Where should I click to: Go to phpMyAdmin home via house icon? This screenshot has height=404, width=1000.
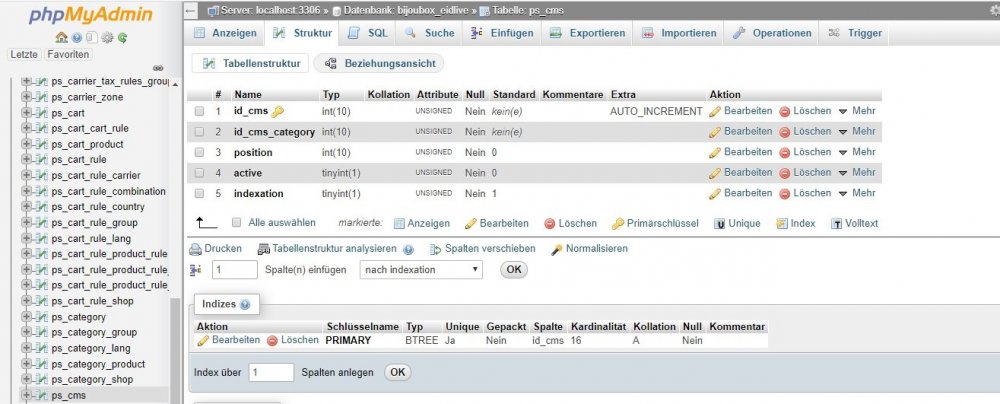click(x=61, y=38)
